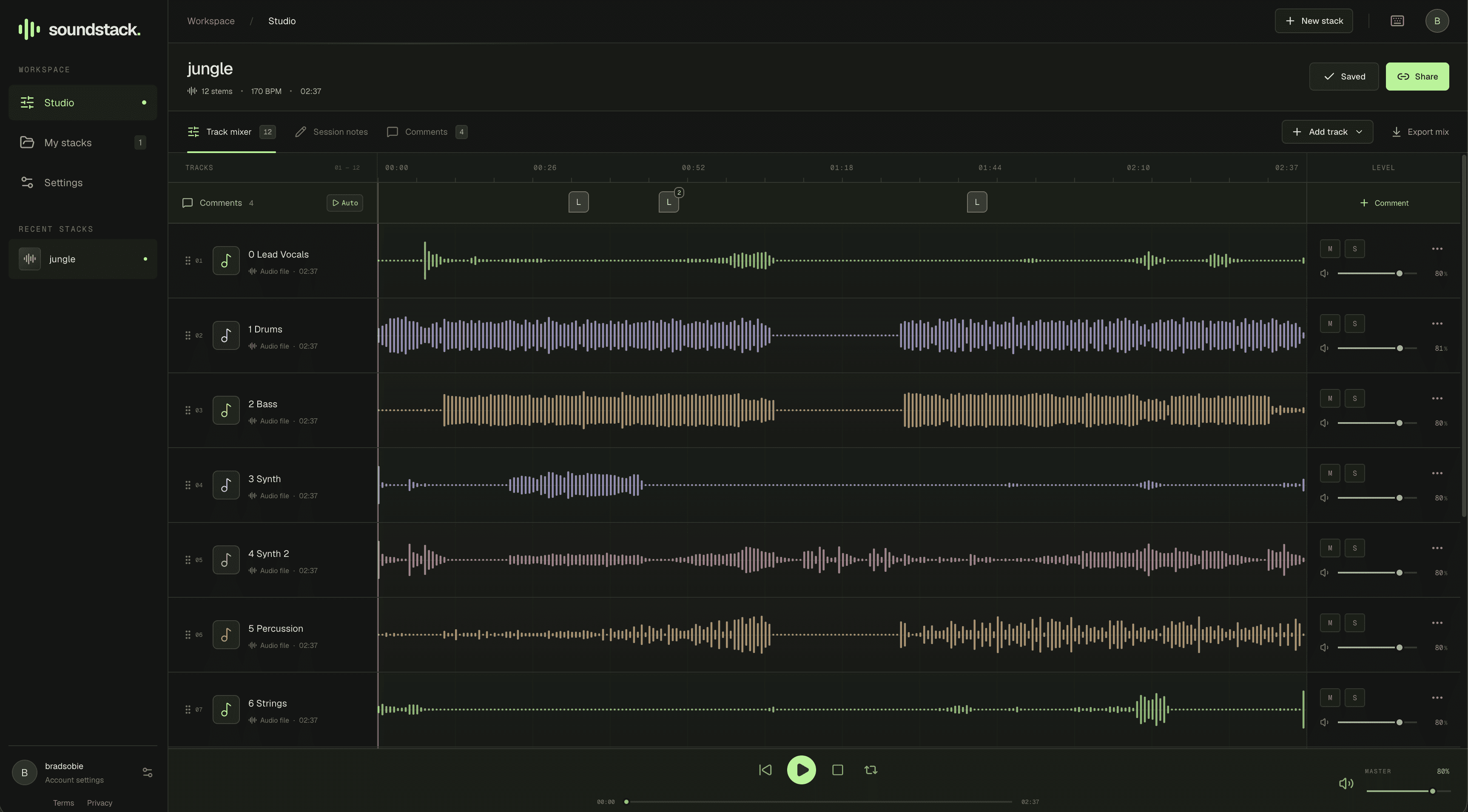Click the Share button
Screen dimensions: 1468x812
(x=1417, y=77)
